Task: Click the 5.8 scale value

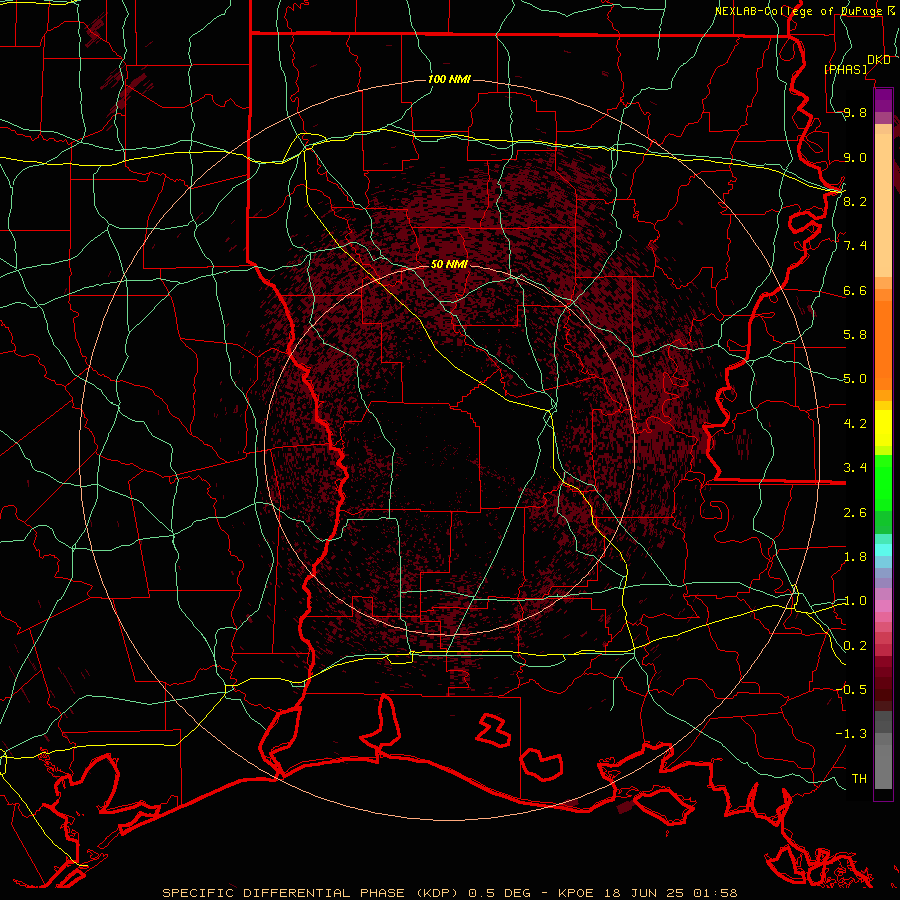Action: (x=855, y=335)
